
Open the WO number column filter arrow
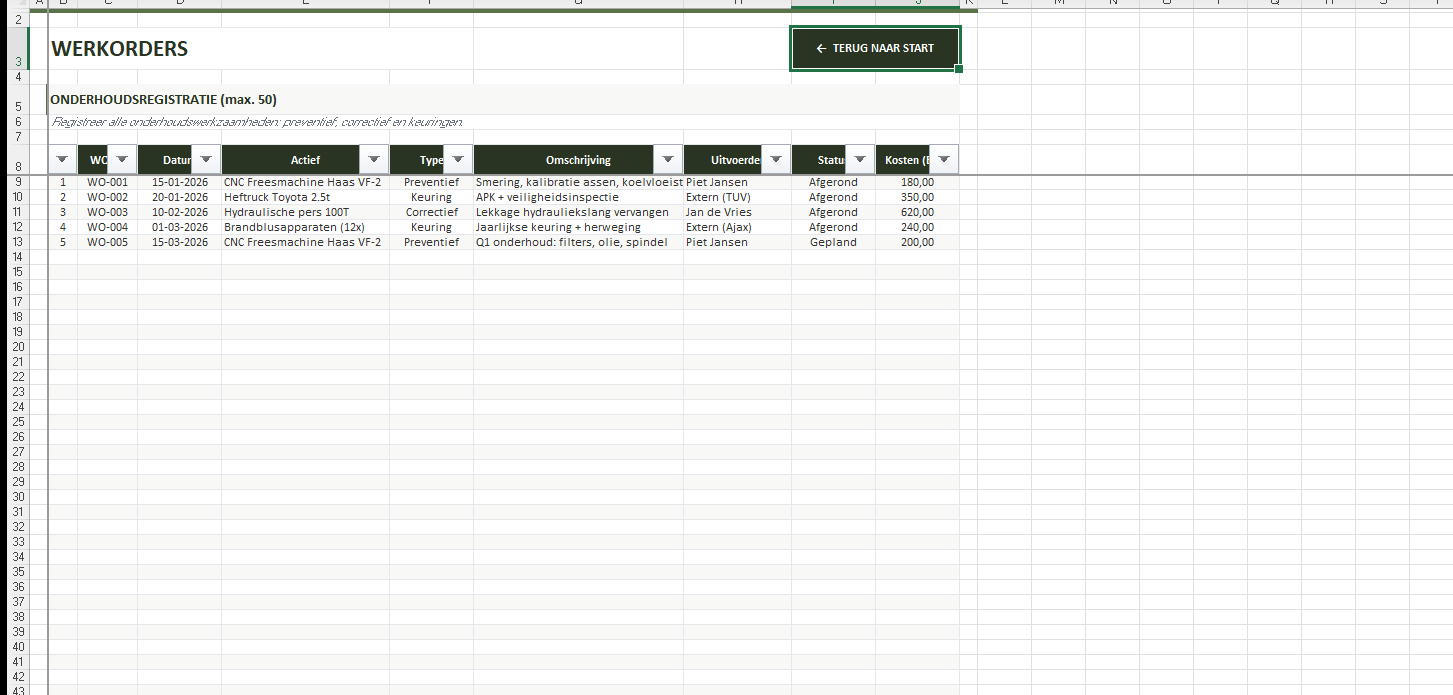click(x=121, y=160)
